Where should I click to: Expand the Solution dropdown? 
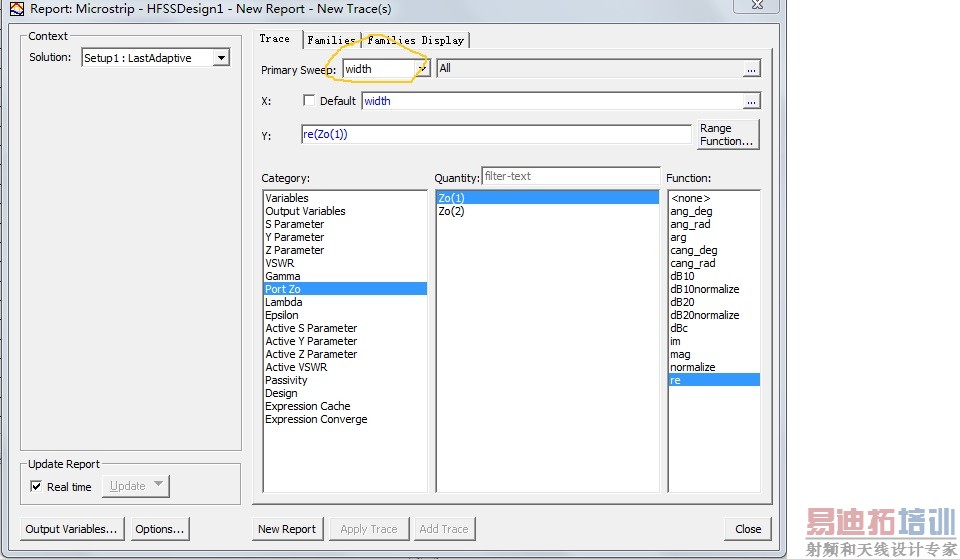pyautogui.click(x=221, y=58)
